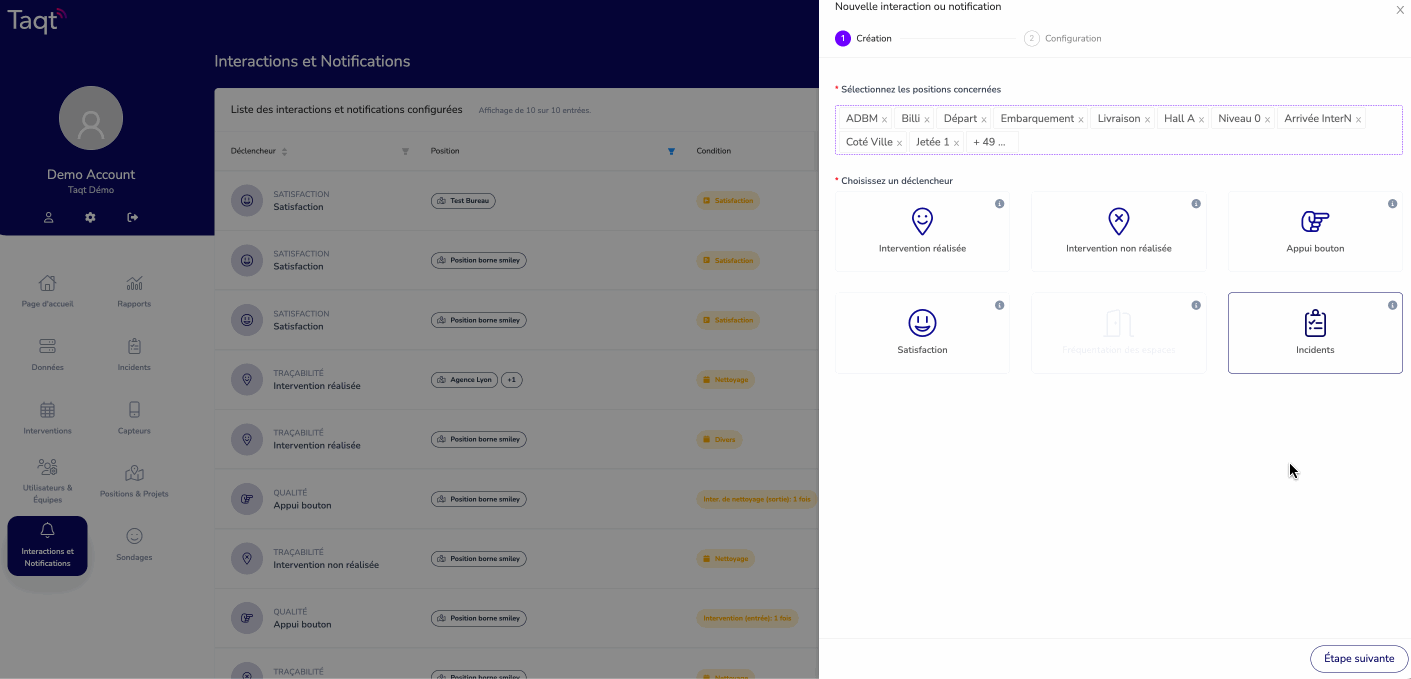Remove the Hall A position tag

1201,120
